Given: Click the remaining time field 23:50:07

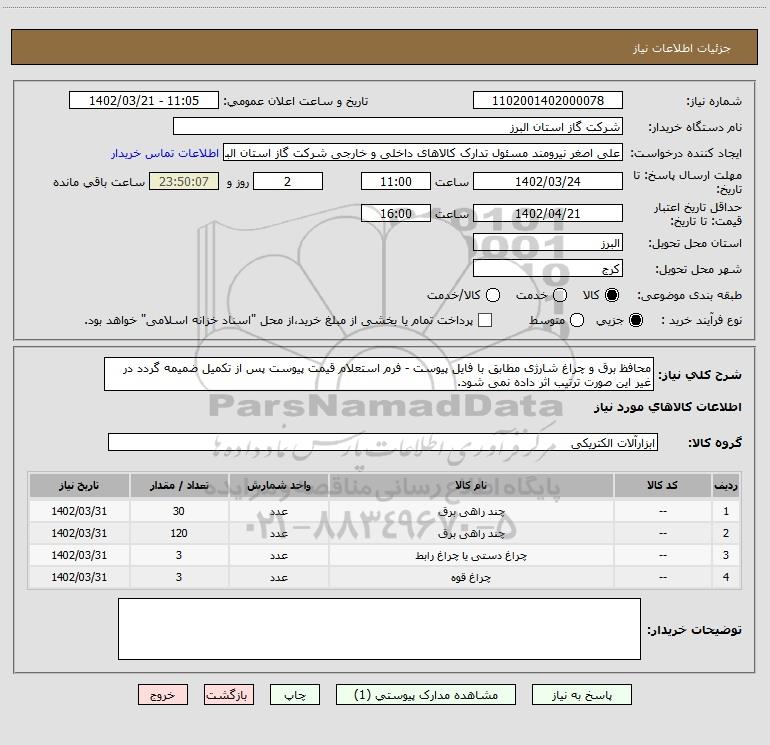Looking at the screenshot, I should [x=184, y=181].
